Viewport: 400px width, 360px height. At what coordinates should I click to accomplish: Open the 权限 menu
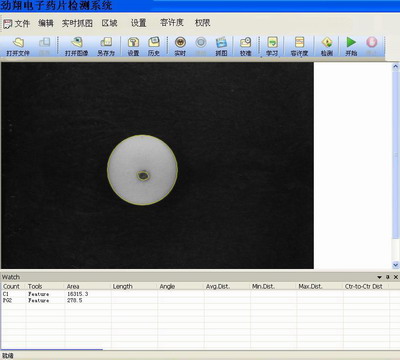[x=203, y=23]
